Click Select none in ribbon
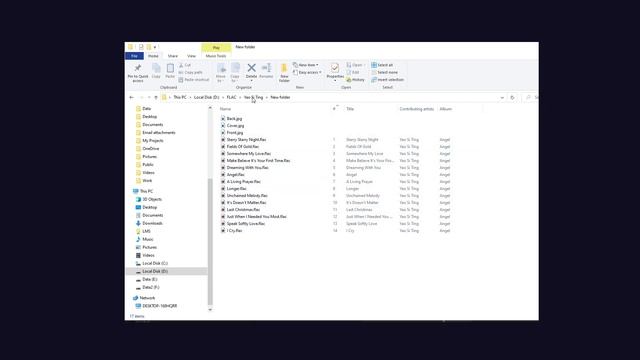This screenshot has width=640, height=360. coord(384,72)
